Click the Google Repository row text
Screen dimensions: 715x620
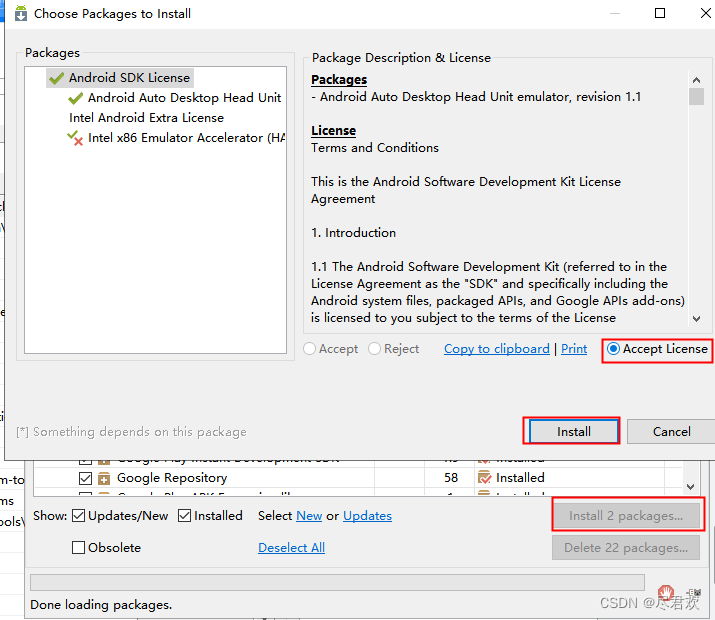click(x=172, y=478)
